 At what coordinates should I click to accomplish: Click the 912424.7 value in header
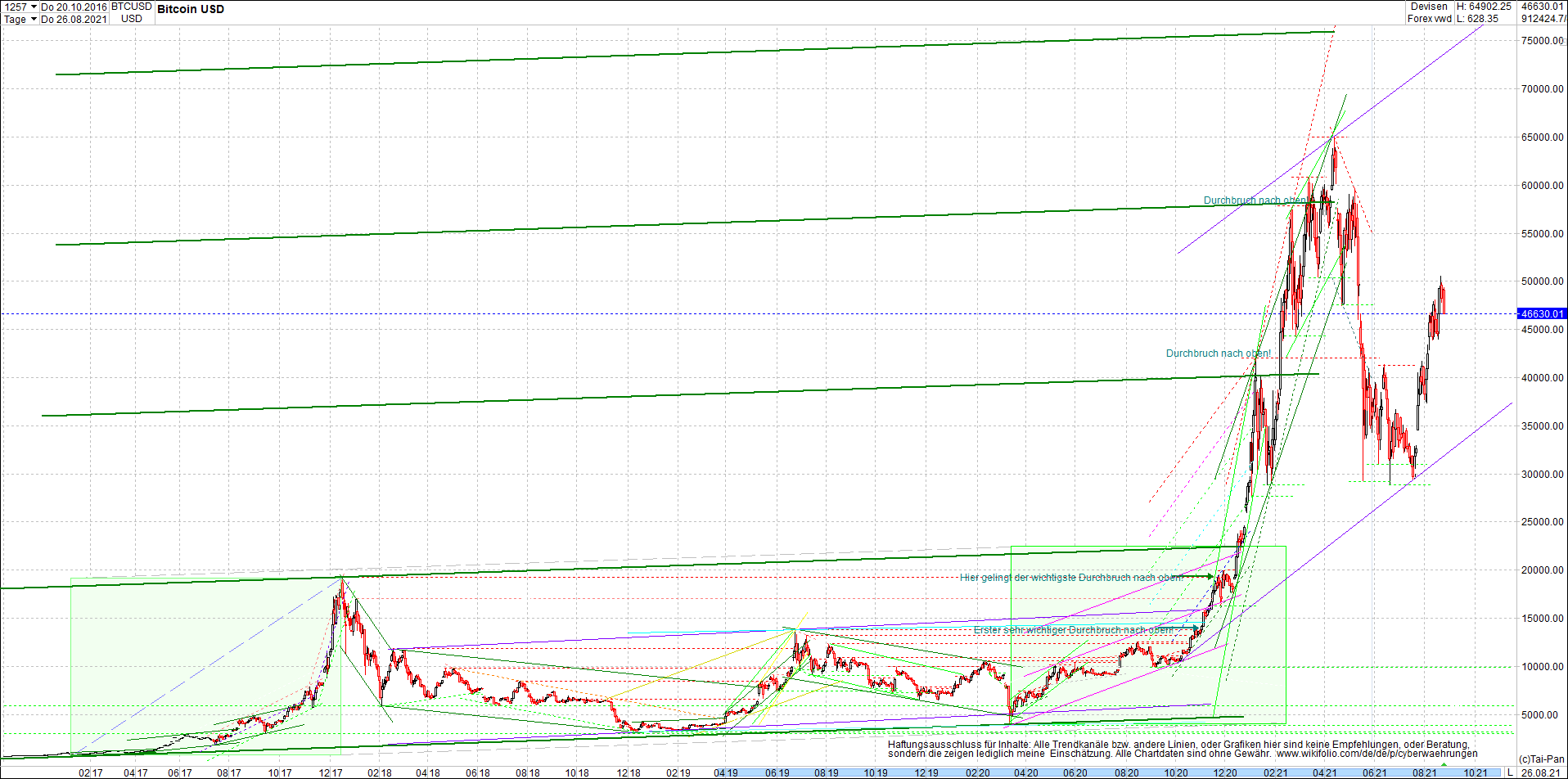tap(1543, 19)
